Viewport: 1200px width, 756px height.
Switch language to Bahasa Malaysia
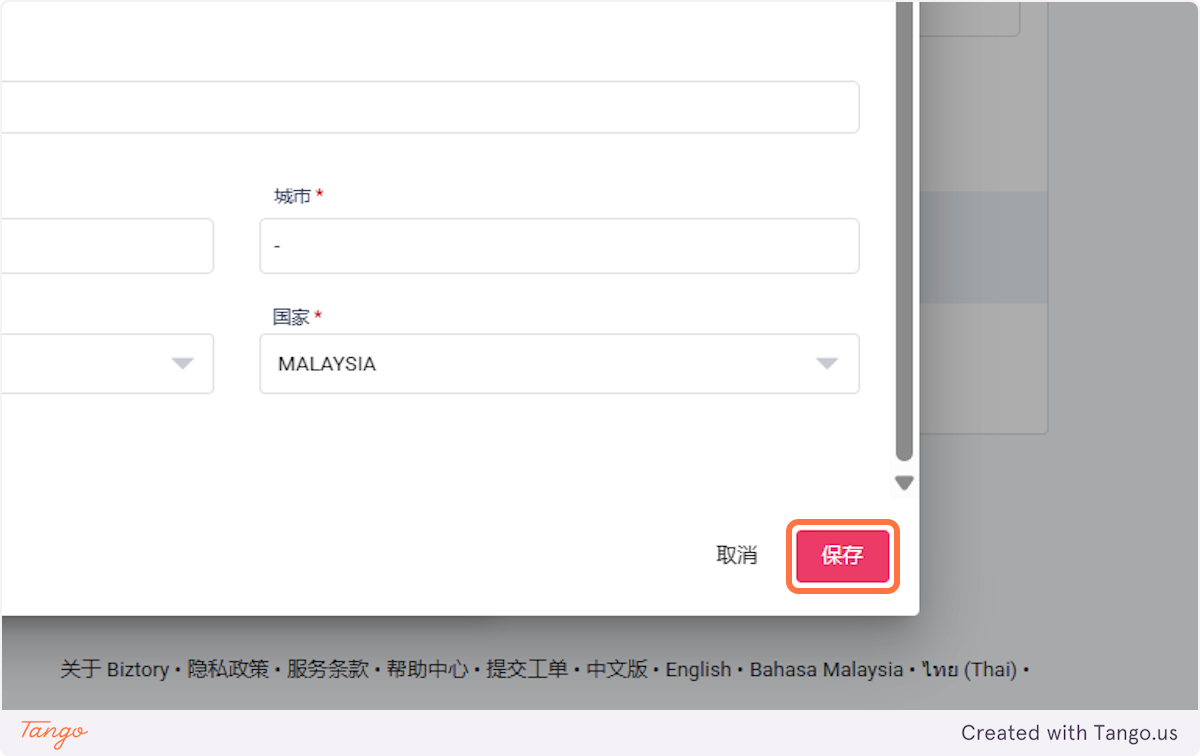pos(826,669)
